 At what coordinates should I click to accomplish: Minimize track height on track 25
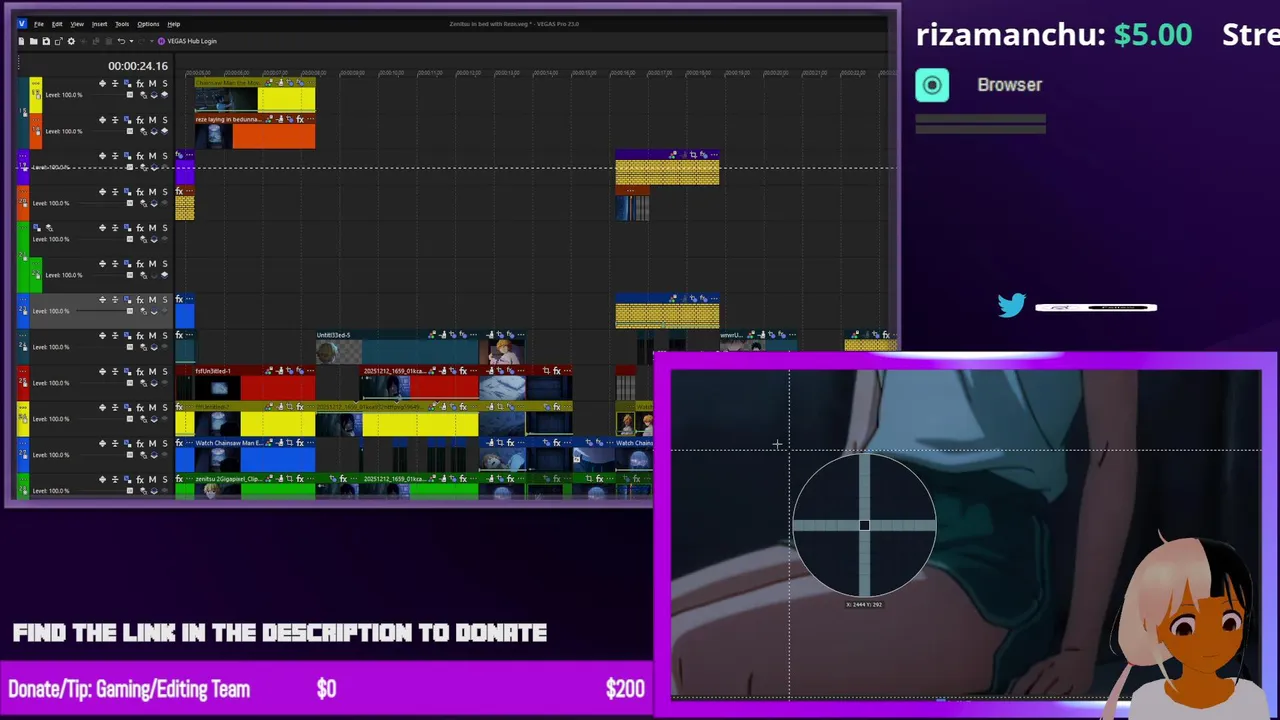click(x=114, y=372)
